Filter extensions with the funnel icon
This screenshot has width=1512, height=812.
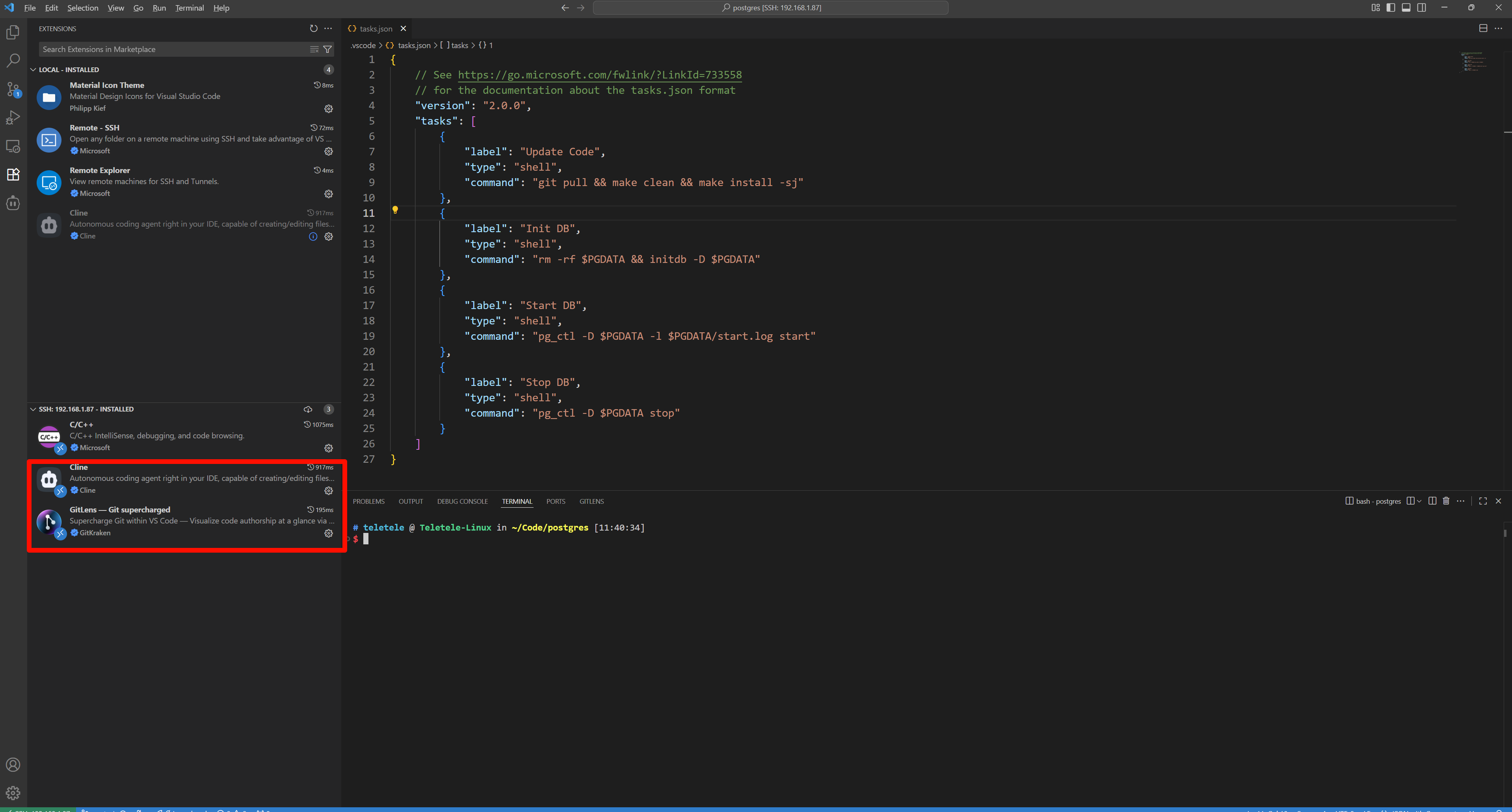pyautogui.click(x=327, y=49)
